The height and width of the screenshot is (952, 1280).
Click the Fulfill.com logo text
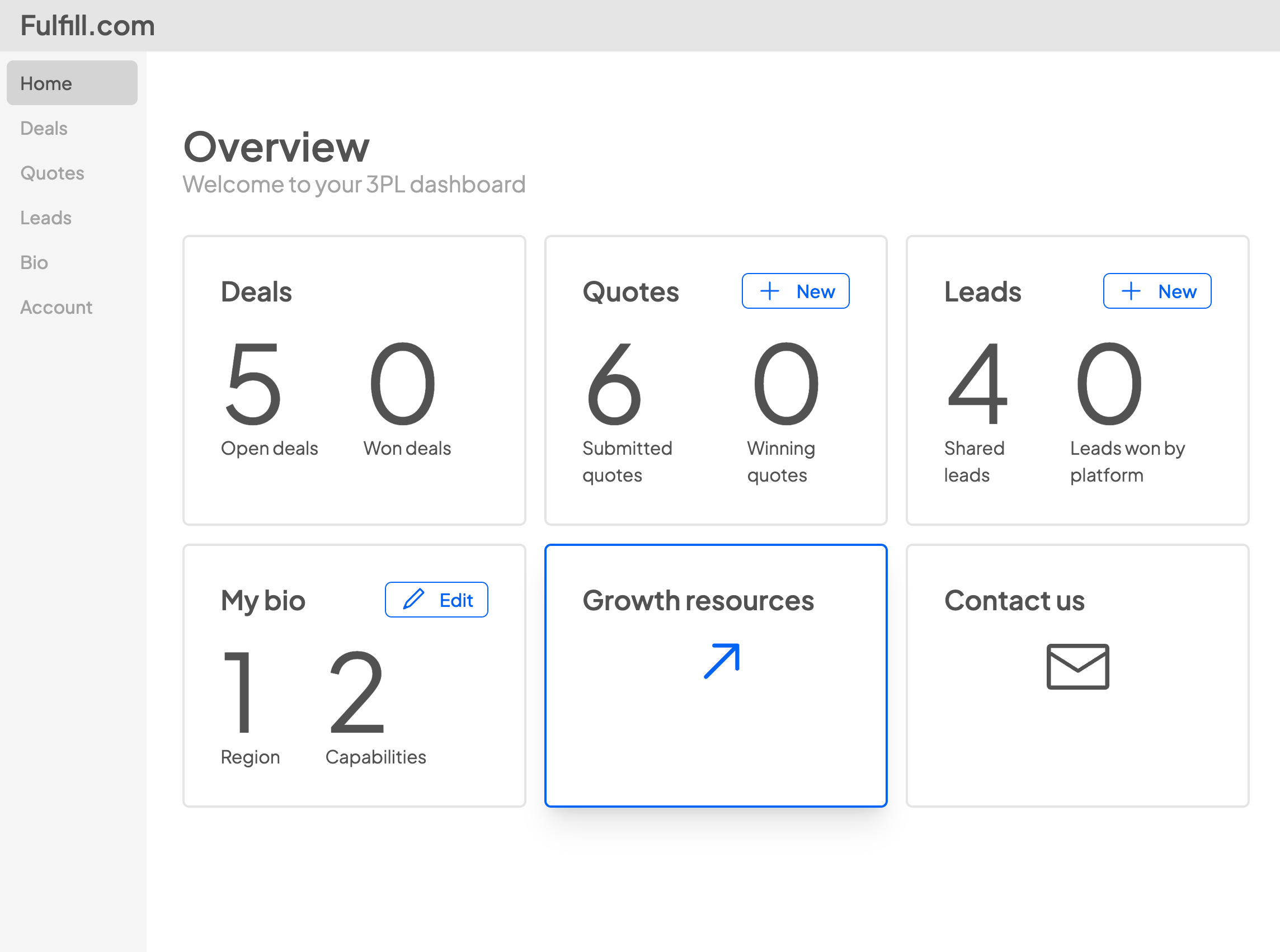tap(88, 26)
